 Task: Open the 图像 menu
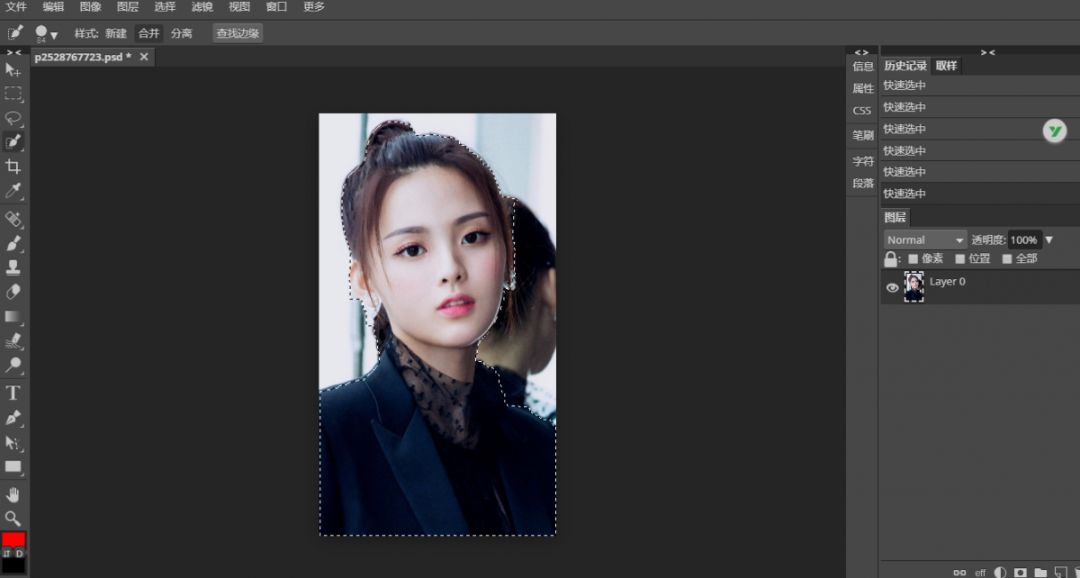point(90,7)
